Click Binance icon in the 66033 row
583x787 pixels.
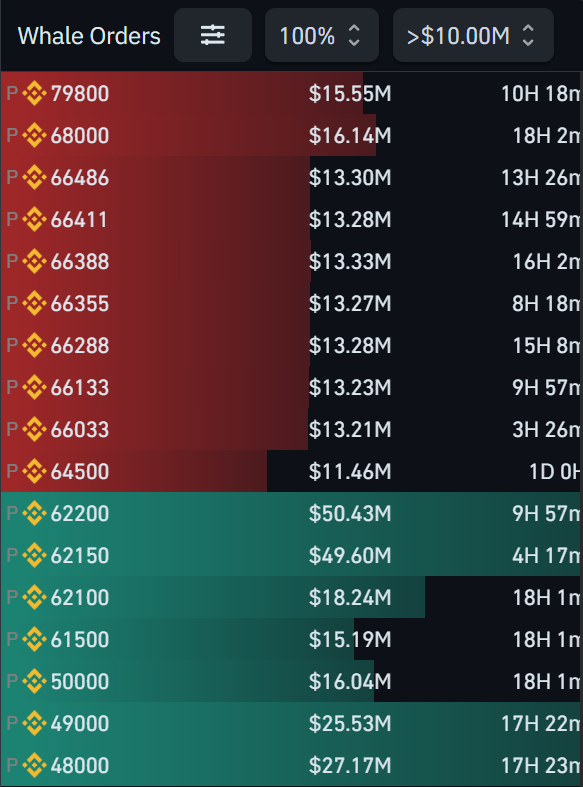35,429
